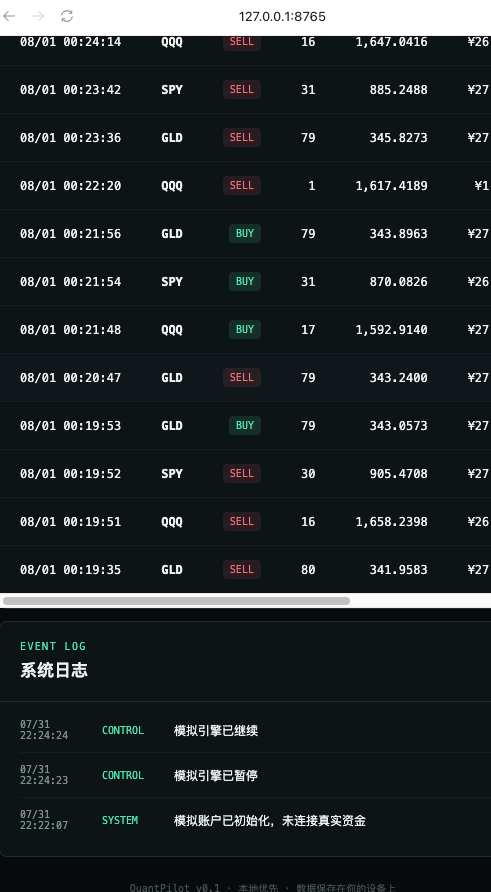Click the price 1,658.2398 cell
Image resolution: width=491 pixels, height=892 pixels.
pos(391,522)
